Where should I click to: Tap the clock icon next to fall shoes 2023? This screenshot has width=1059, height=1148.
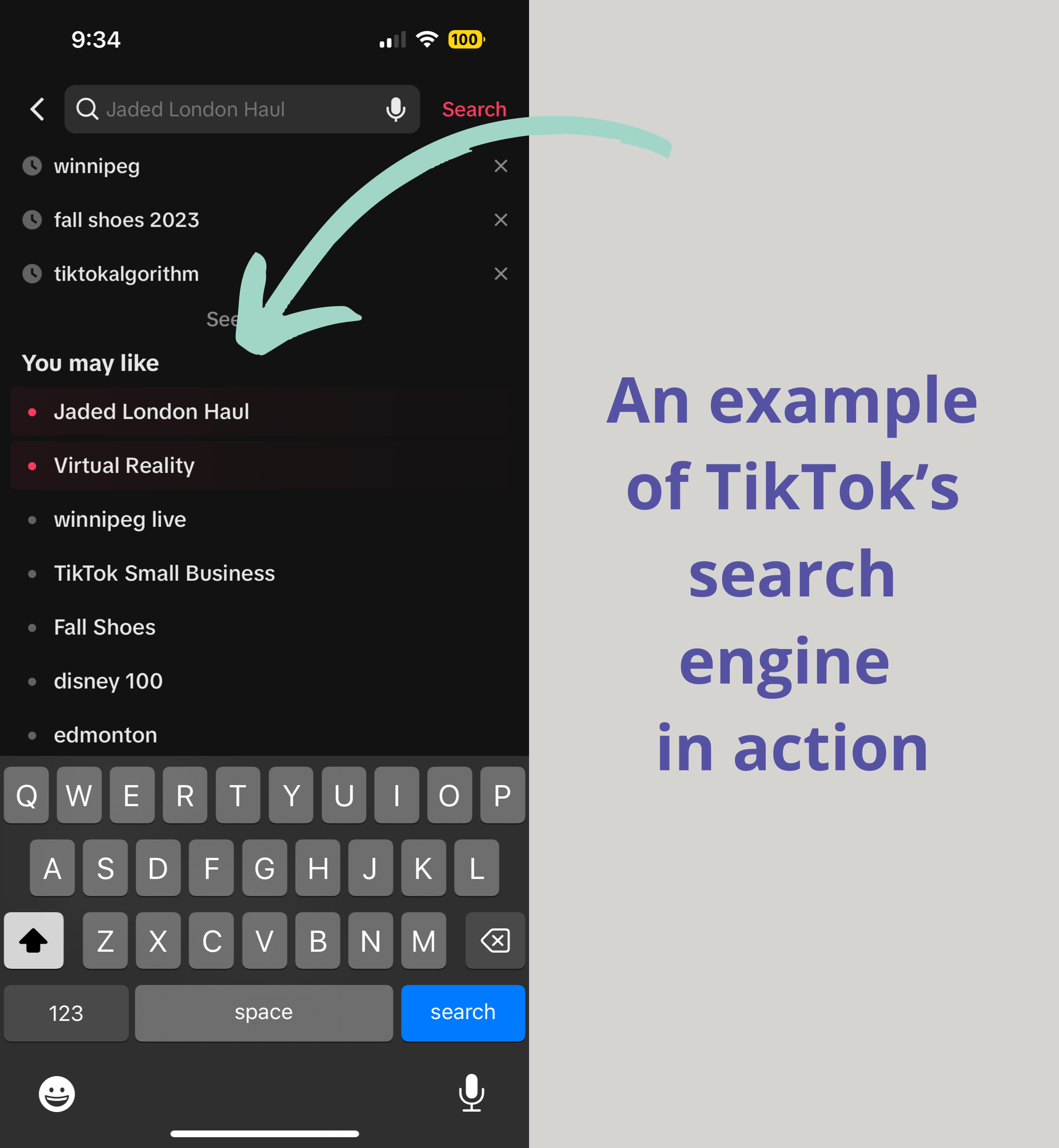point(31,220)
